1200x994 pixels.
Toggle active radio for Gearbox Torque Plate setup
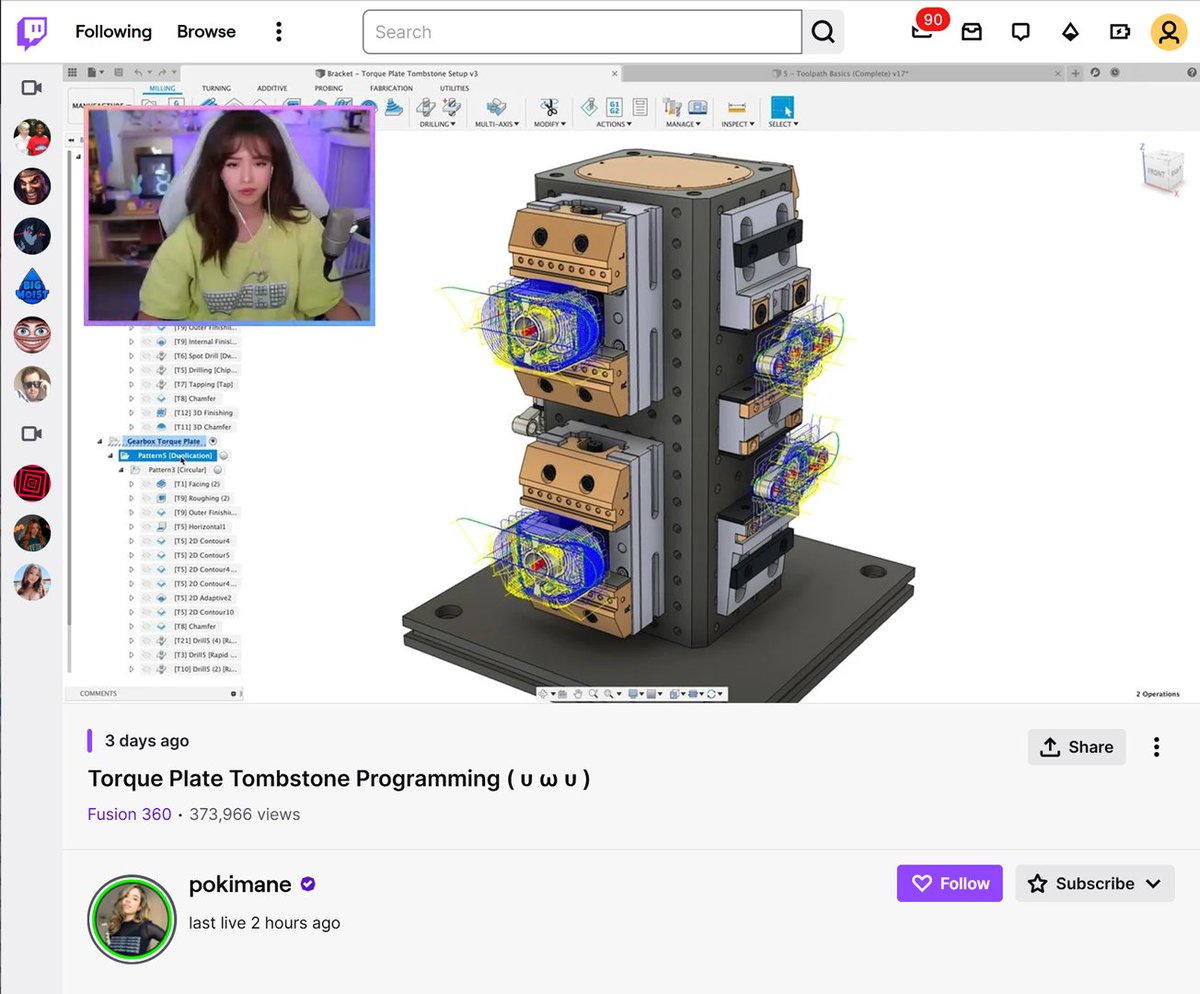[213, 441]
